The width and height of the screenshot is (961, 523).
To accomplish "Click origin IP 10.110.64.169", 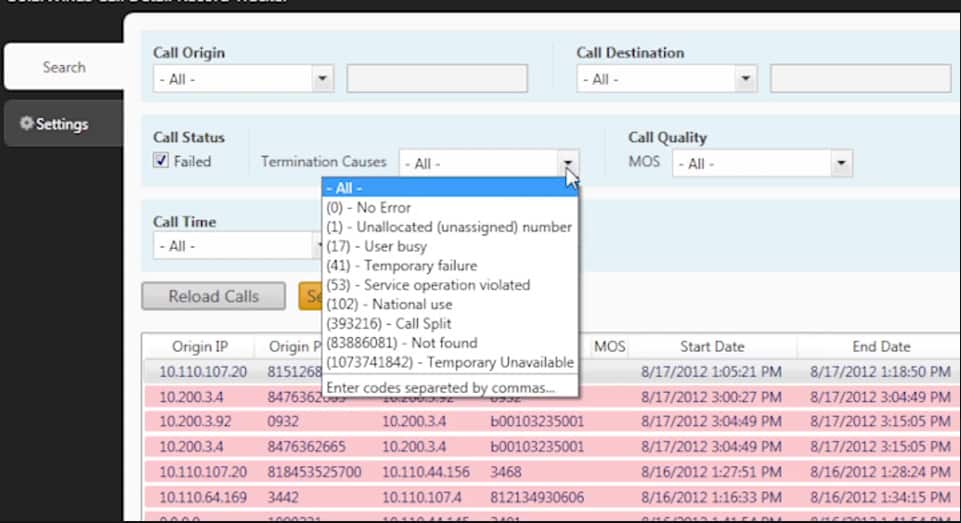I will coord(203,497).
